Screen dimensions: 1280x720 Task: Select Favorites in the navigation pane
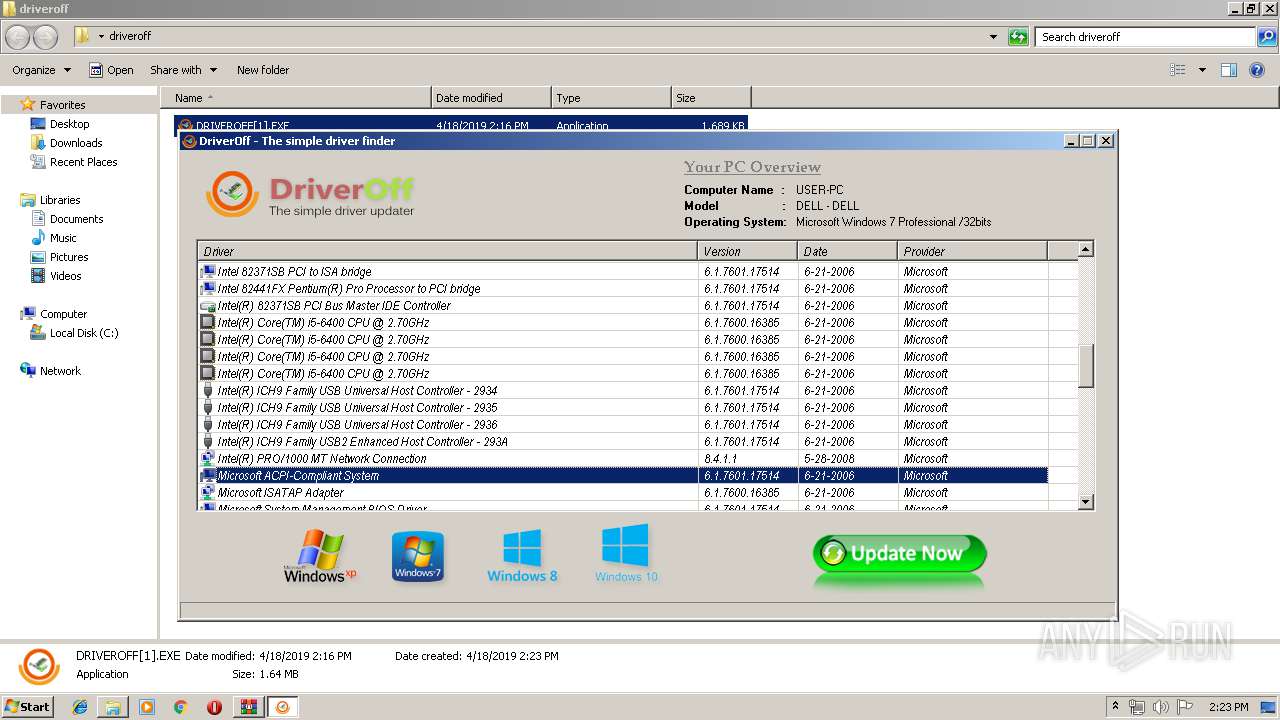click(62, 105)
